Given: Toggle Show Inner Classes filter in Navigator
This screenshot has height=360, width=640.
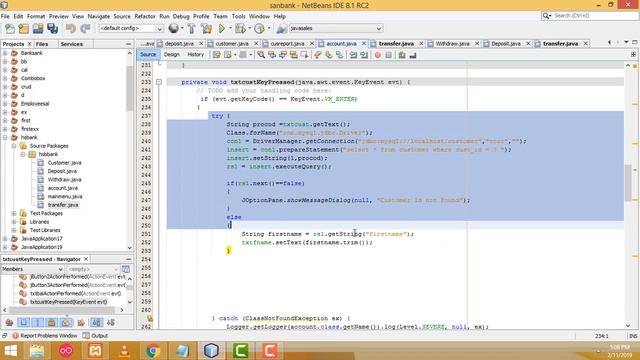Looking at the screenshot, I should 66,323.
